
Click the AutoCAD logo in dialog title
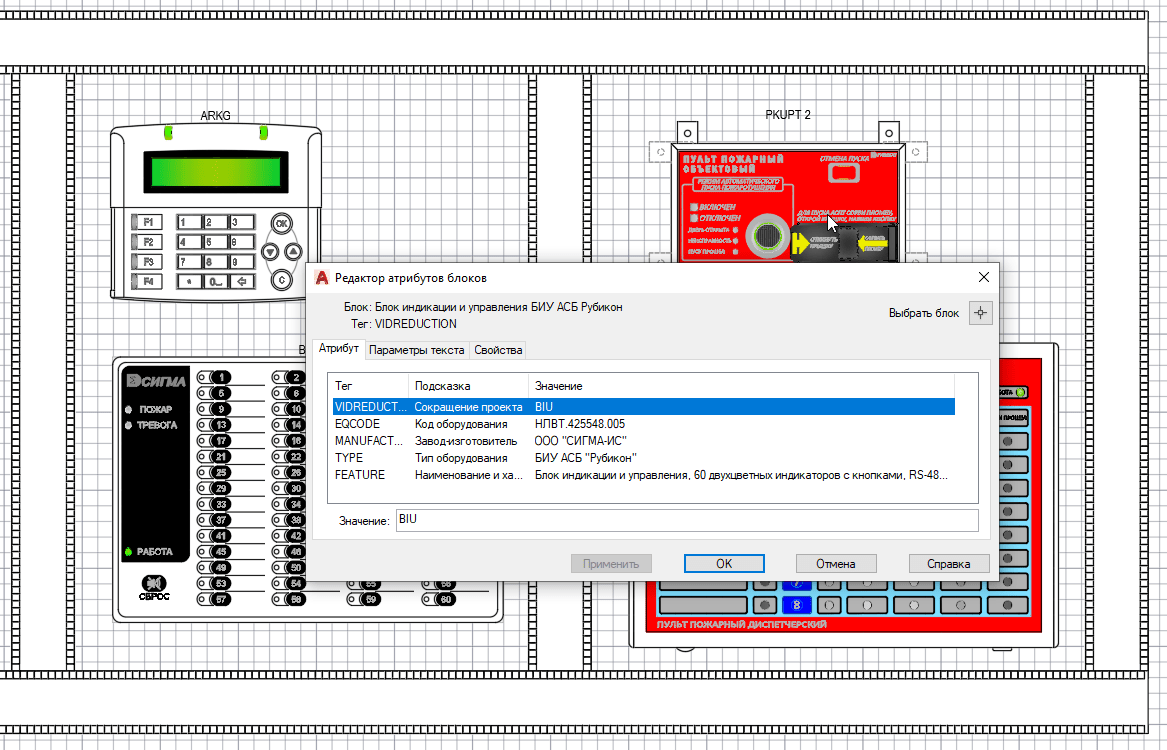322,278
